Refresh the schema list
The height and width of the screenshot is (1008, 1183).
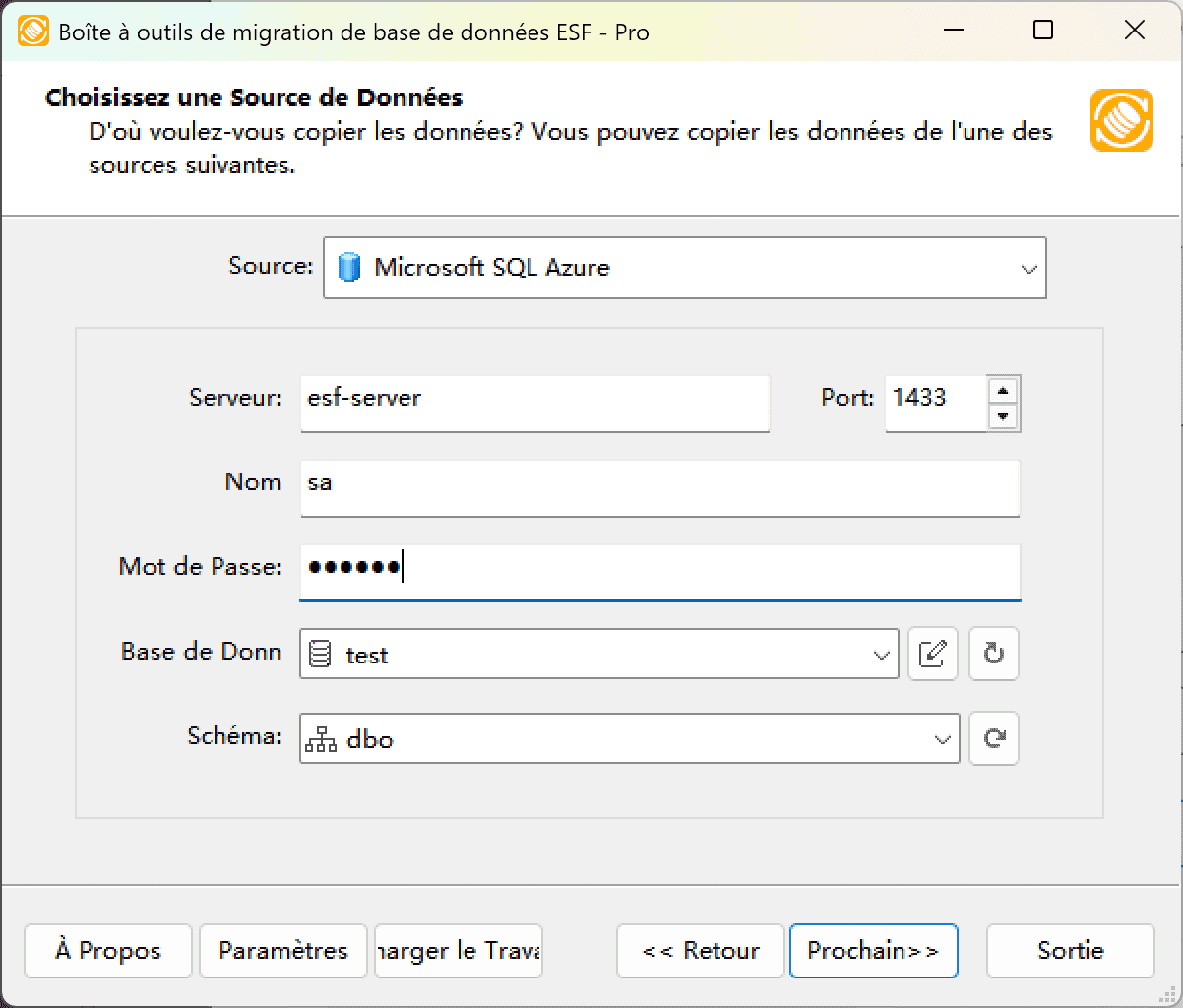[x=993, y=738]
